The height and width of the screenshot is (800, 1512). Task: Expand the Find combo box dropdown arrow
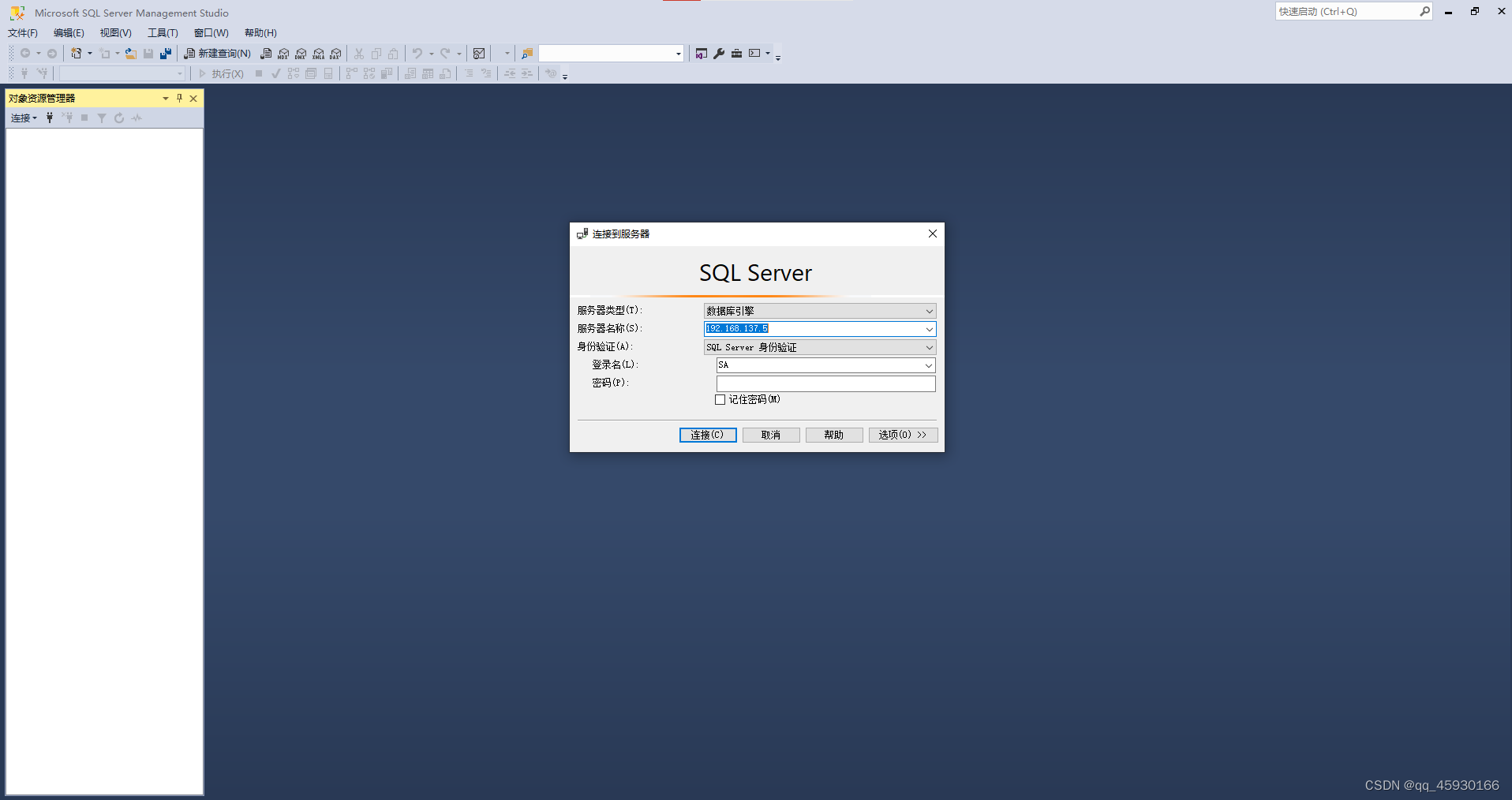[x=678, y=54]
